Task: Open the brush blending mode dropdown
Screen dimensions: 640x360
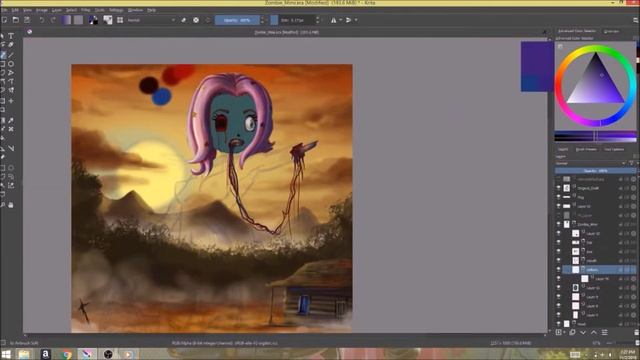Action: pos(151,20)
